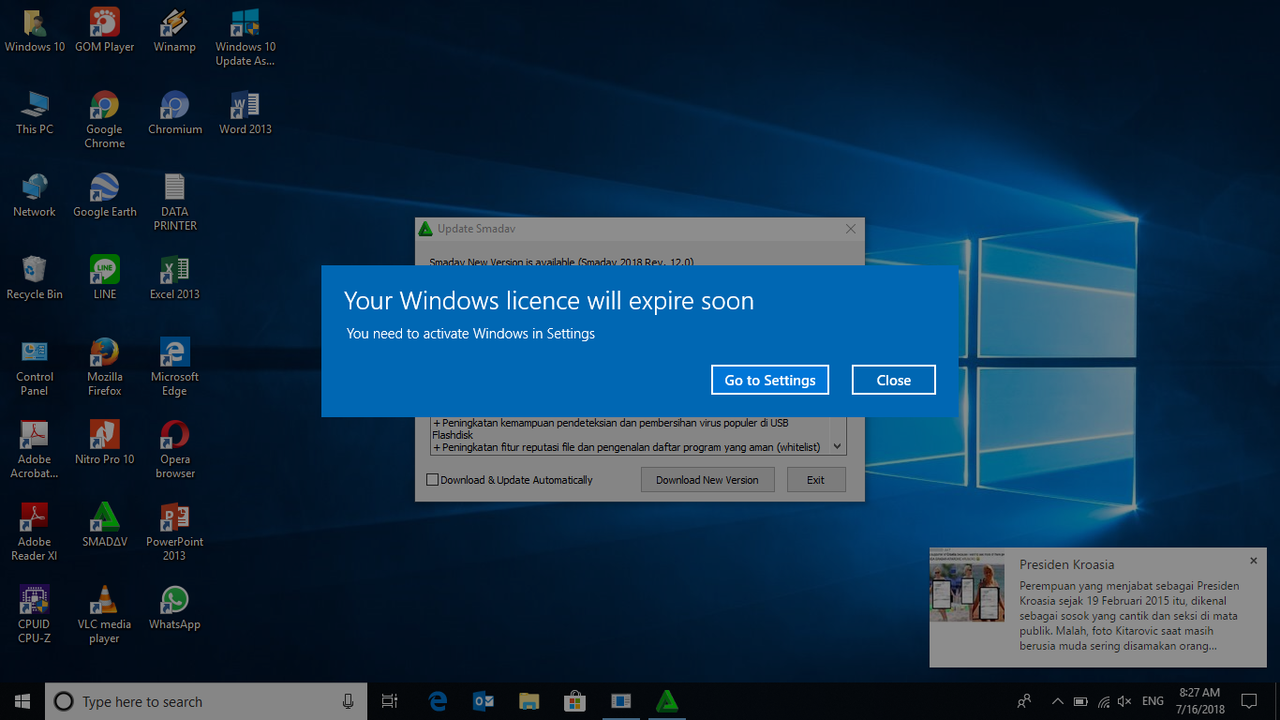Click the muted volume icon

pyautogui.click(x=1124, y=701)
